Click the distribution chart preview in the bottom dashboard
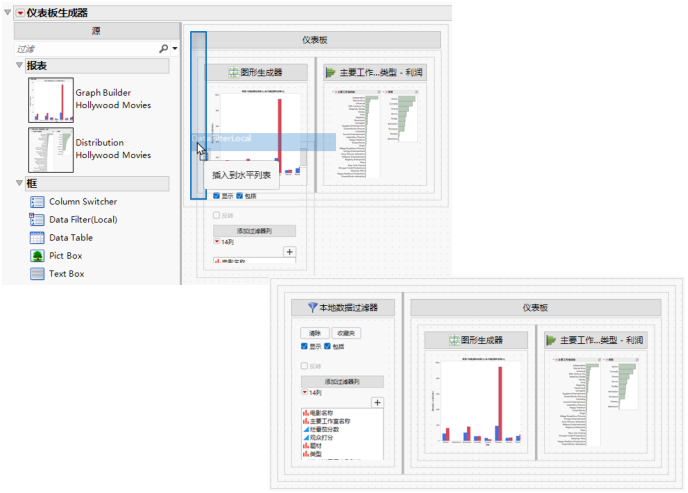Image resolution: width=688 pixels, height=493 pixels. tap(596, 403)
